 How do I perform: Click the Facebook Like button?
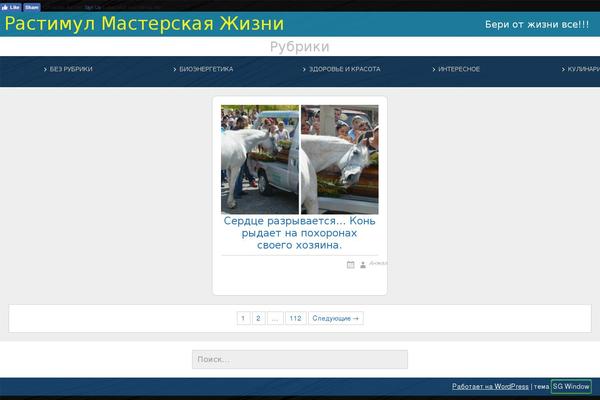(x=11, y=7)
